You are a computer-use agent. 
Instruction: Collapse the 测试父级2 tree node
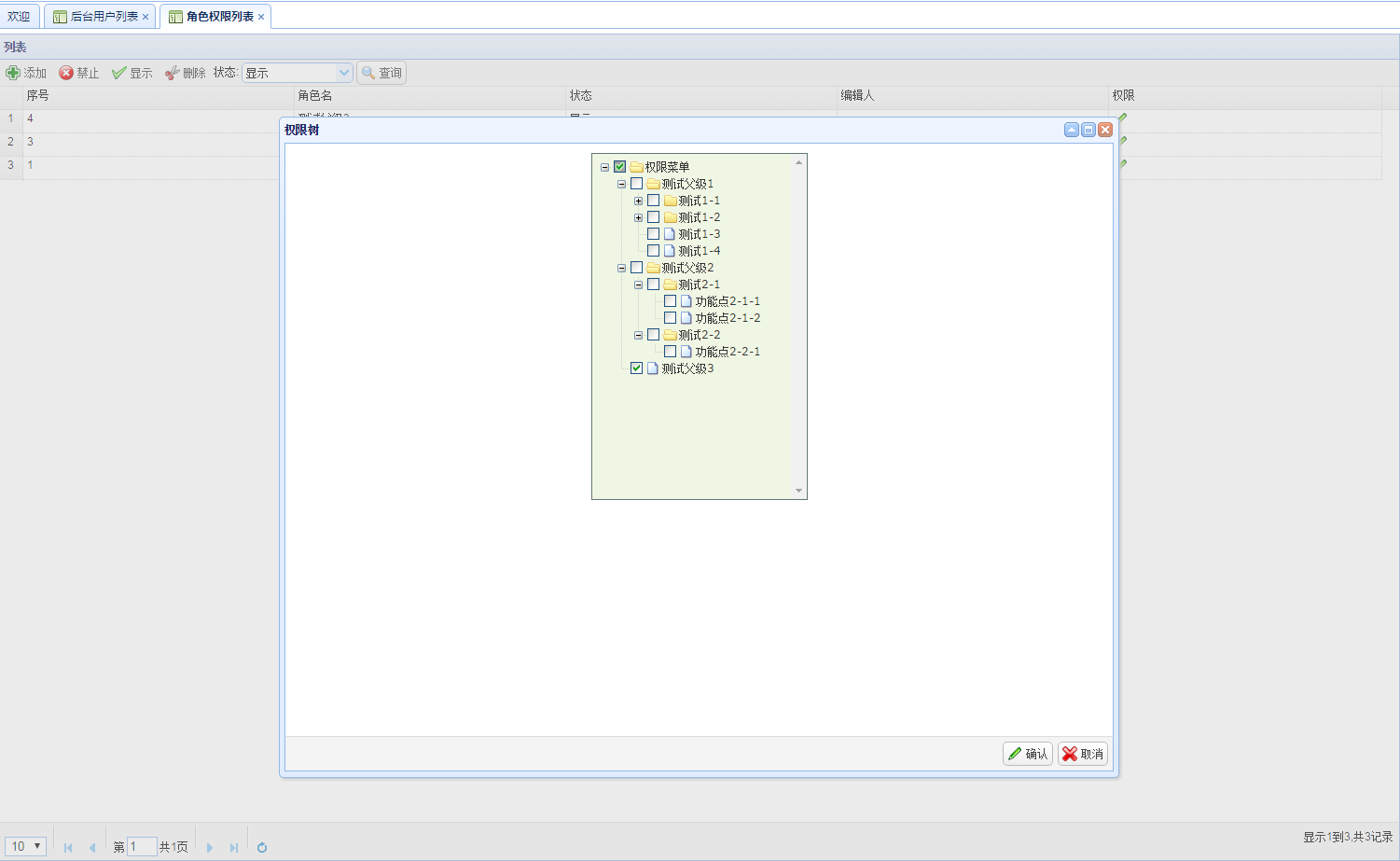621,269
